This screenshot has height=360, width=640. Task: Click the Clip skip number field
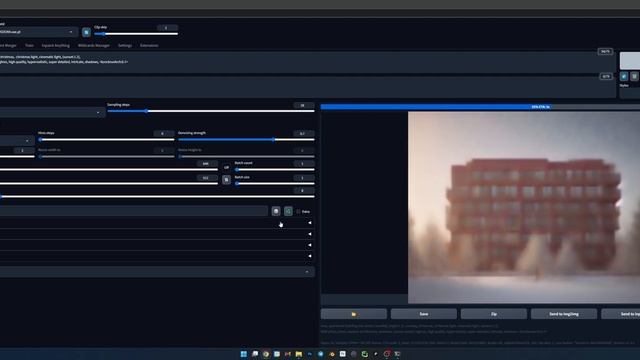point(167,28)
